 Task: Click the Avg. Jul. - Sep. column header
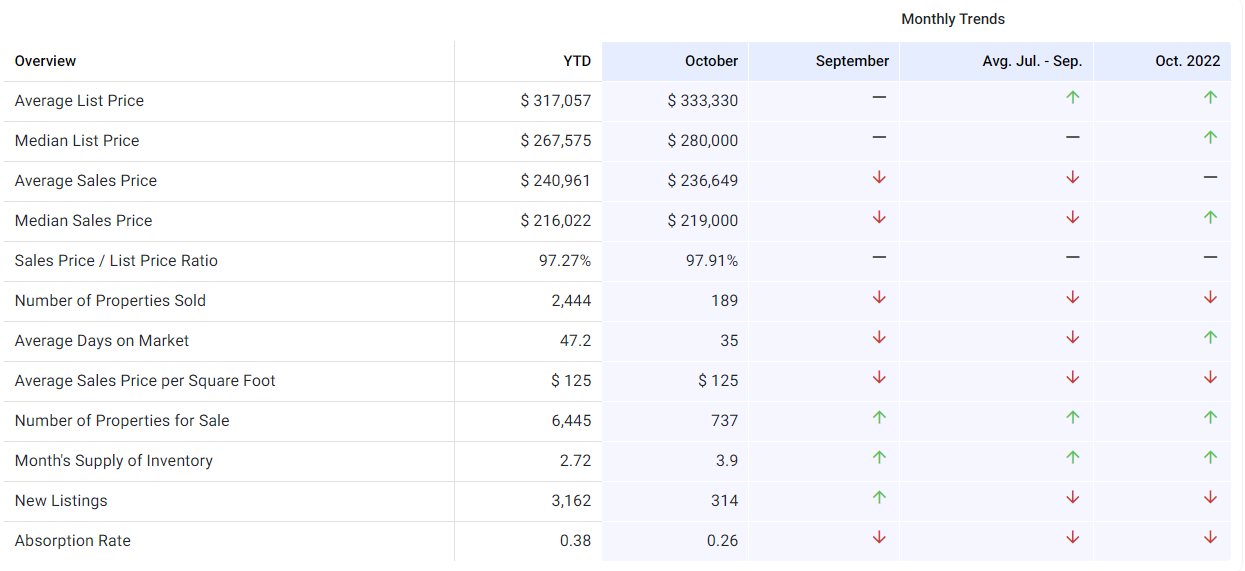(x=1032, y=61)
